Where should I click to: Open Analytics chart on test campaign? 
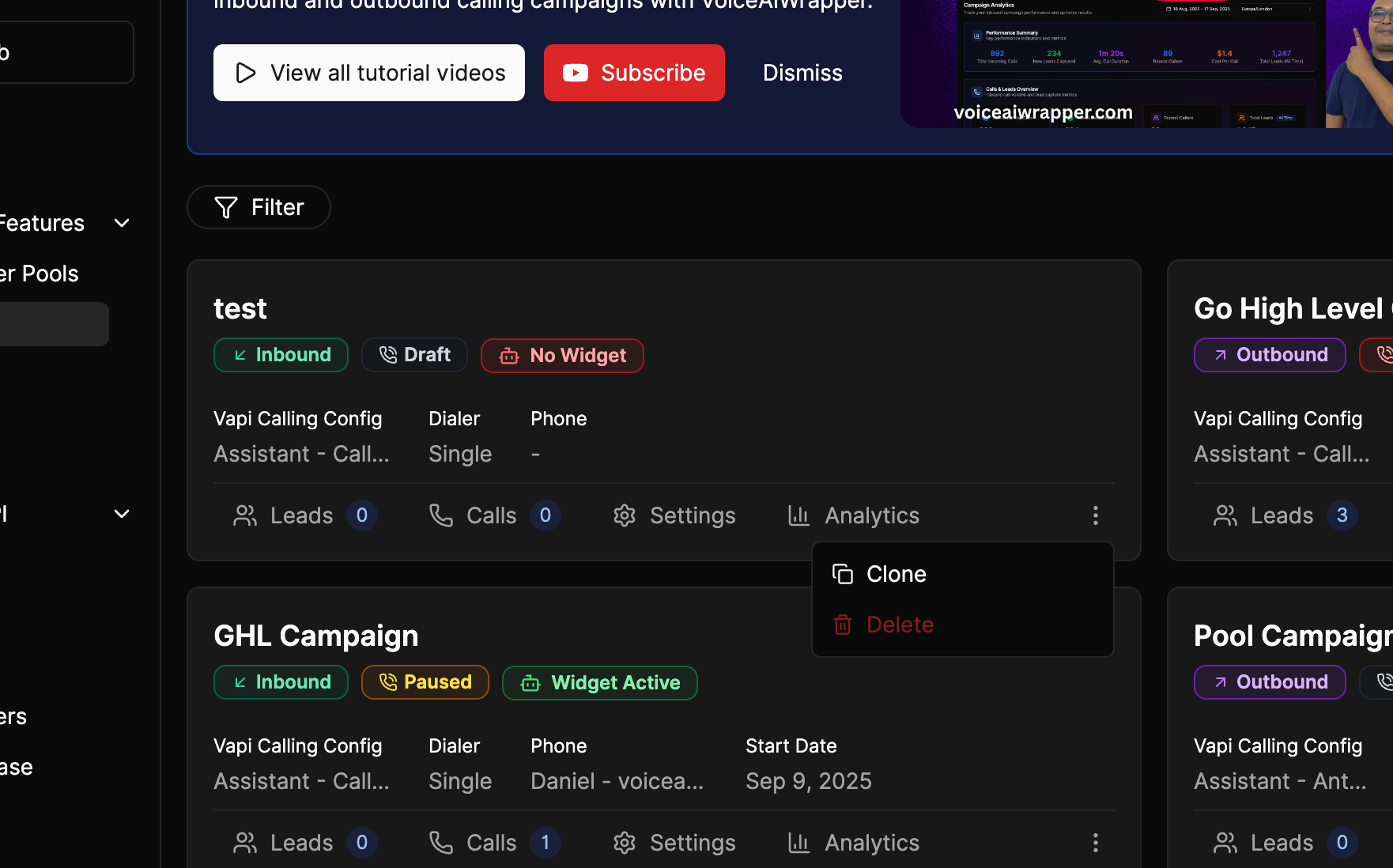coord(854,515)
